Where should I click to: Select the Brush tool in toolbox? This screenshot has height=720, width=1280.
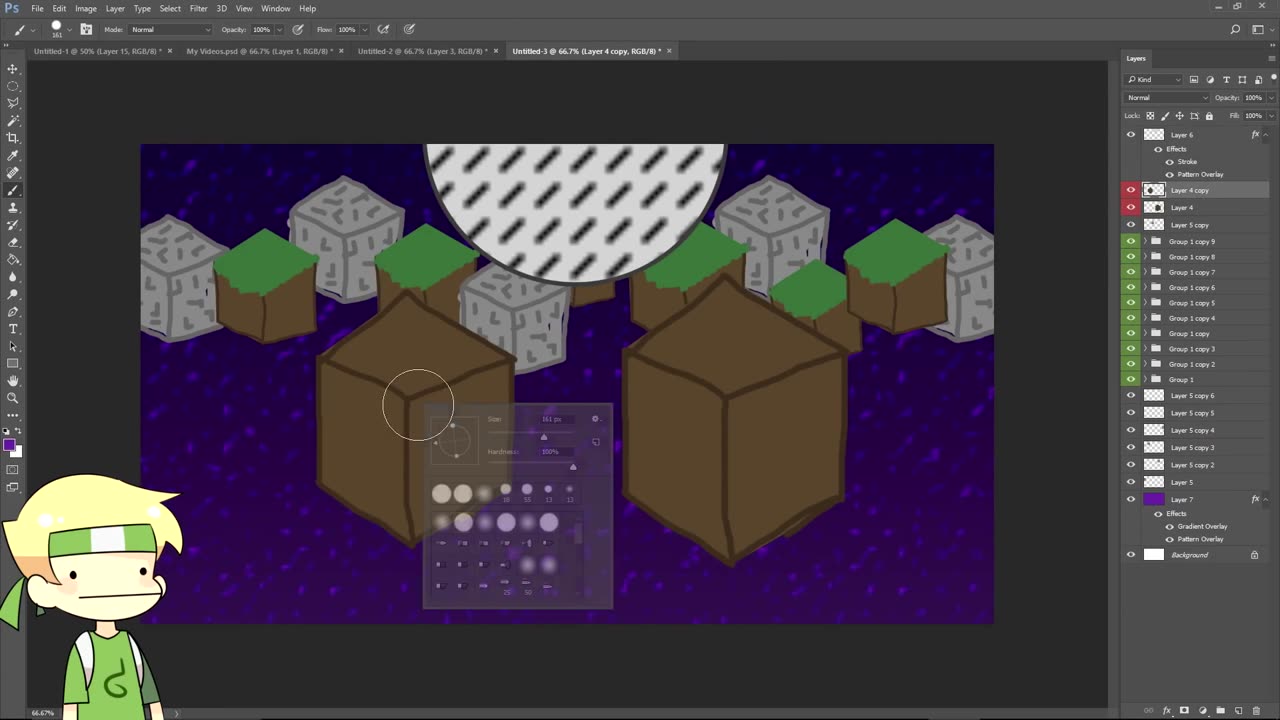point(13,190)
